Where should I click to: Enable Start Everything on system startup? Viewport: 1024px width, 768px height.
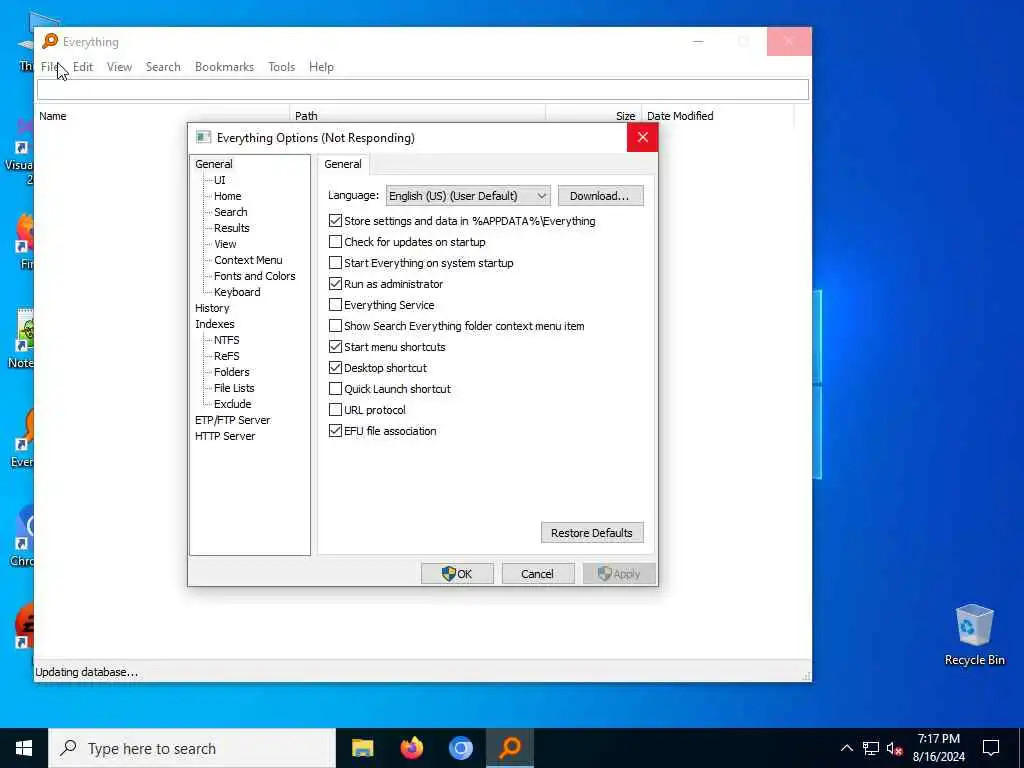click(x=335, y=263)
